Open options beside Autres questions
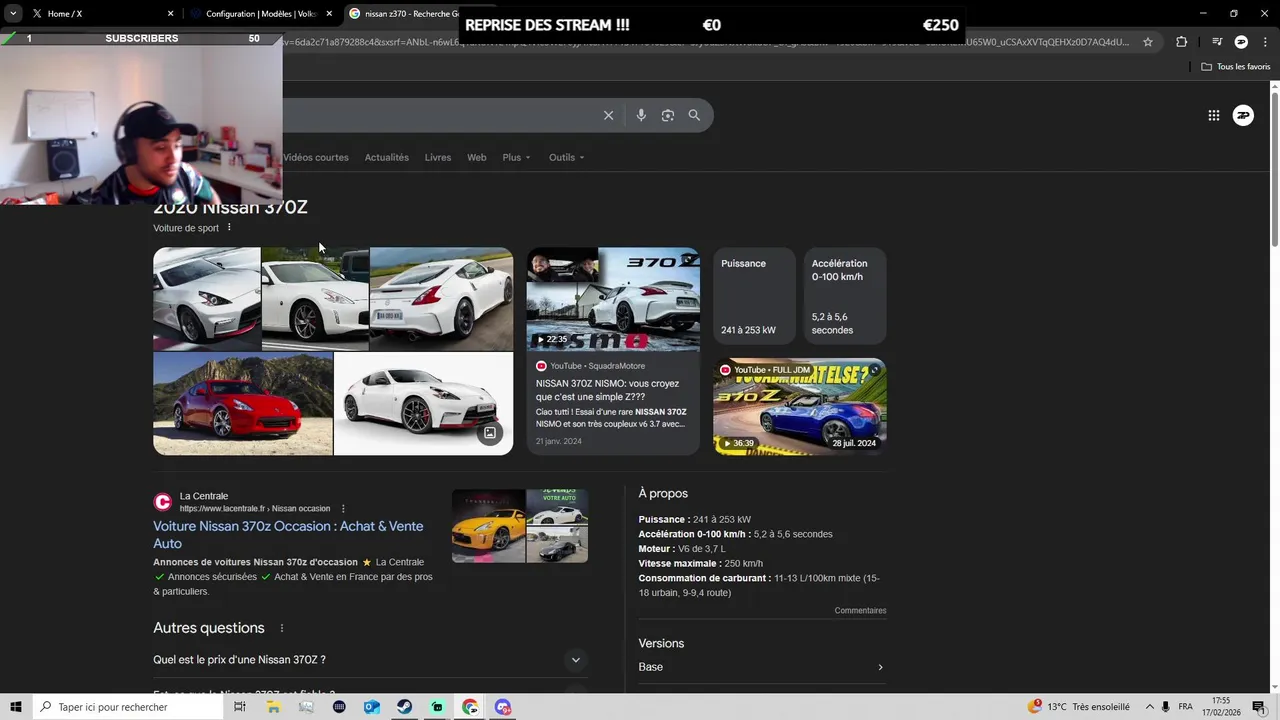 tap(282, 628)
